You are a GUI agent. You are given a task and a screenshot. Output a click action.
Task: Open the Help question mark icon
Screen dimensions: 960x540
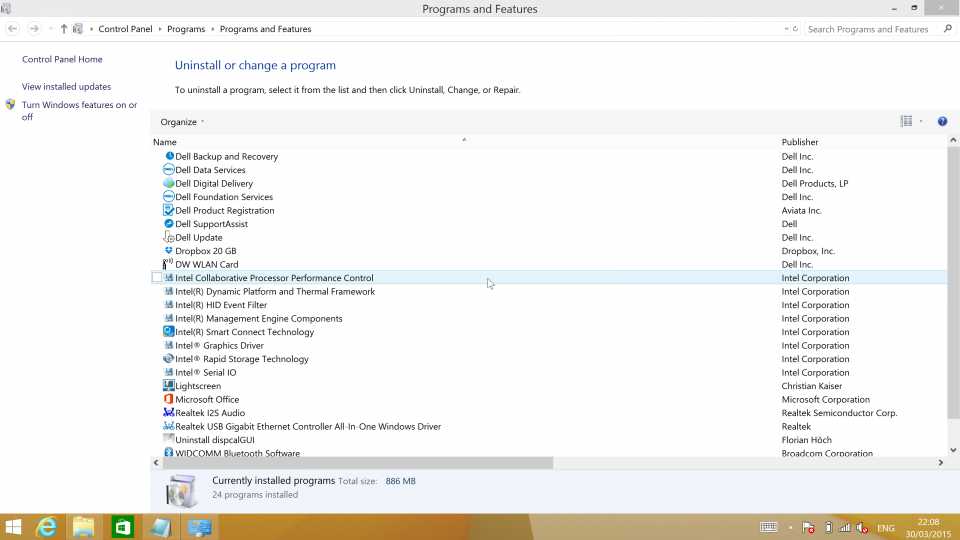tap(942, 121)
